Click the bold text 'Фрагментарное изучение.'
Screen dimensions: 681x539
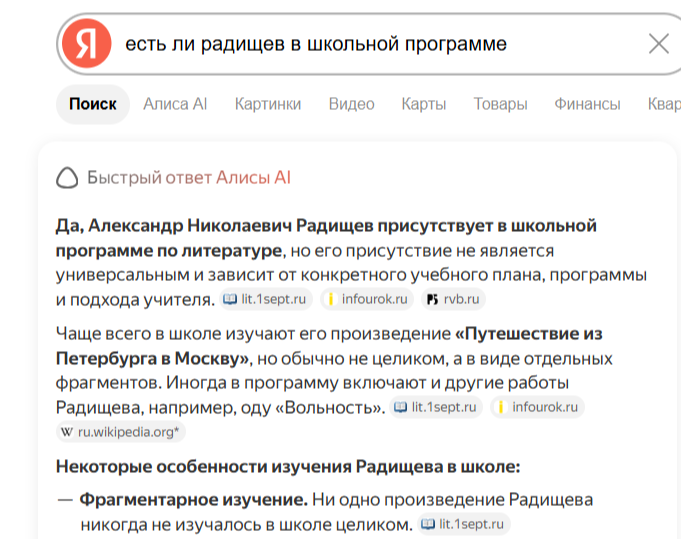[x=194, y=499]
